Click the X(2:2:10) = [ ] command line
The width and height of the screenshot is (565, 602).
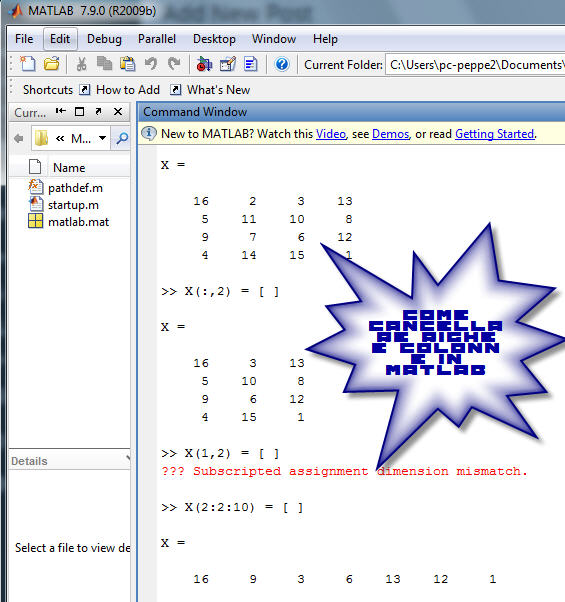pos(232,507)
